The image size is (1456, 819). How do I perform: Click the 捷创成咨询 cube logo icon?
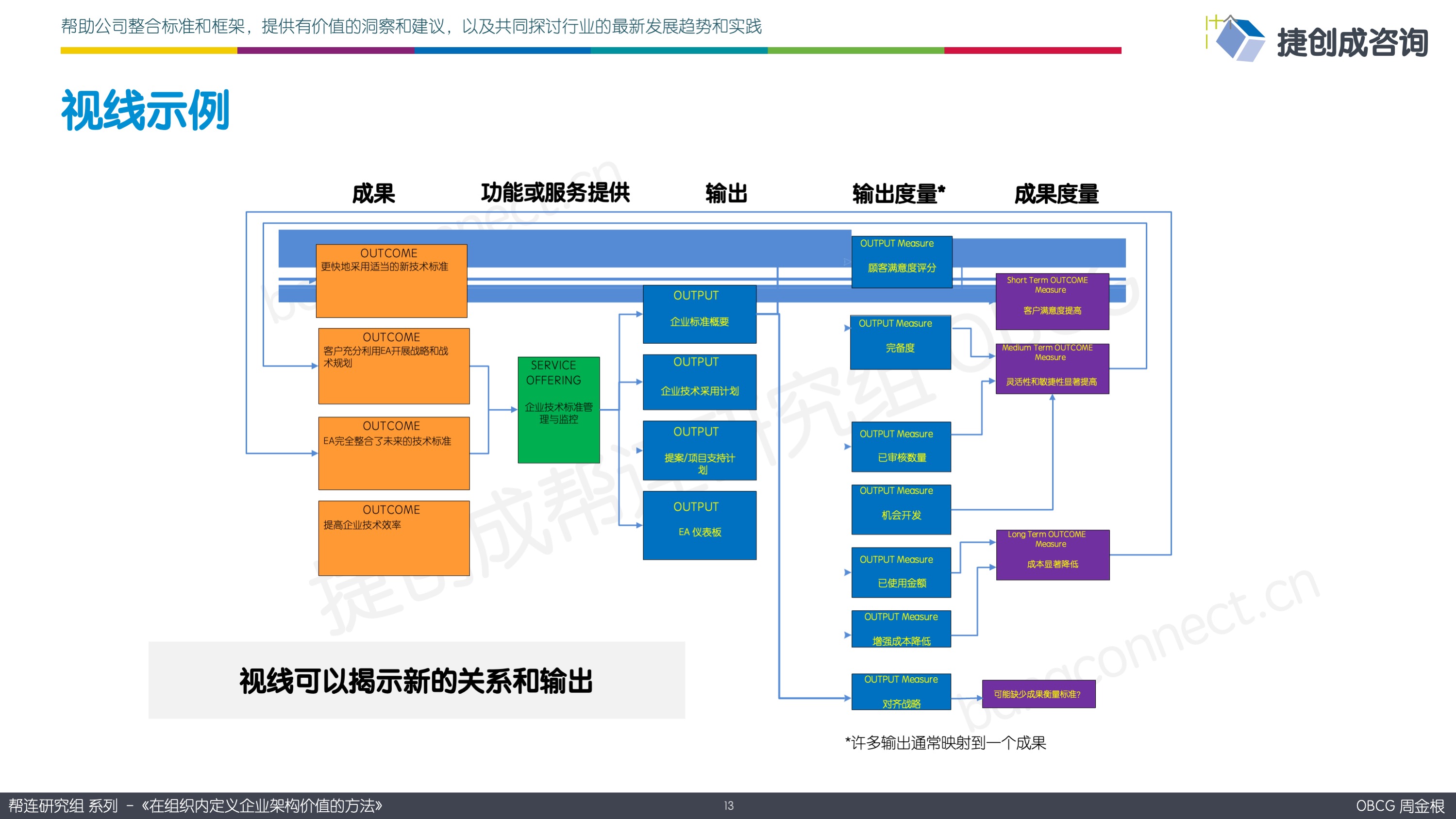[x=1236, y=38]
